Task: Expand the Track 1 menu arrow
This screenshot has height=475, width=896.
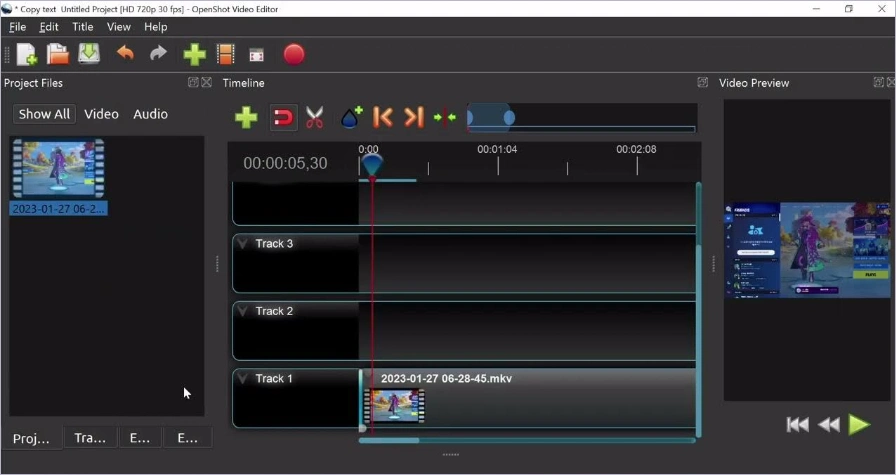Action: (x=242, y=378)
